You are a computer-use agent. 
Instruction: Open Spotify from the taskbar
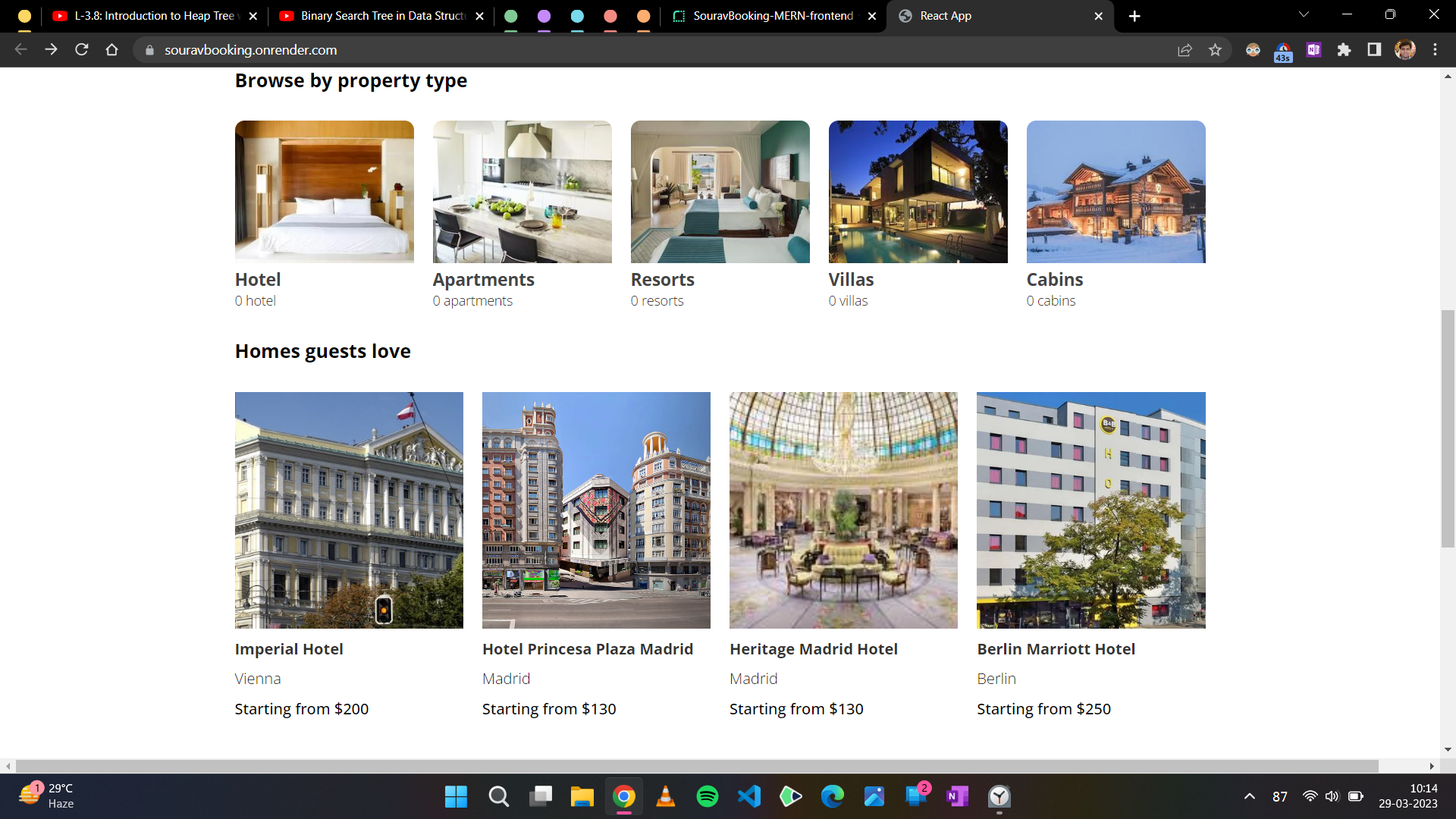708,797
